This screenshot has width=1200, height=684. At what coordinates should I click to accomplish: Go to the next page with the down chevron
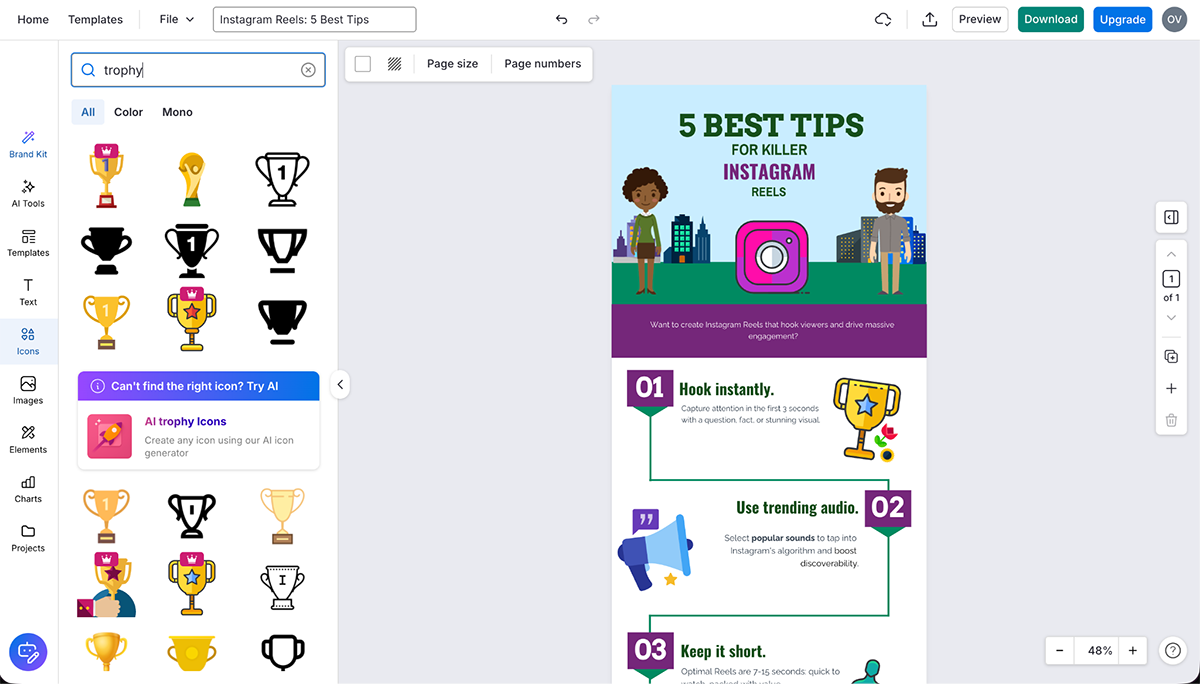(1171, 317)
